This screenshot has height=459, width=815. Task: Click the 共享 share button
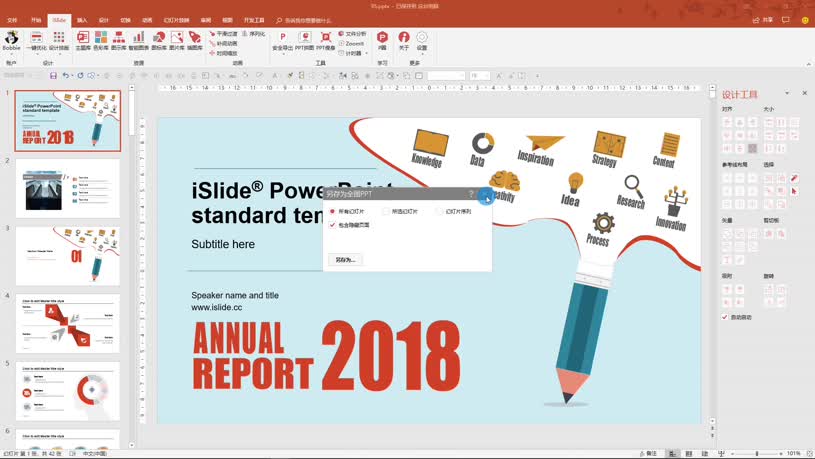point(763,20)
